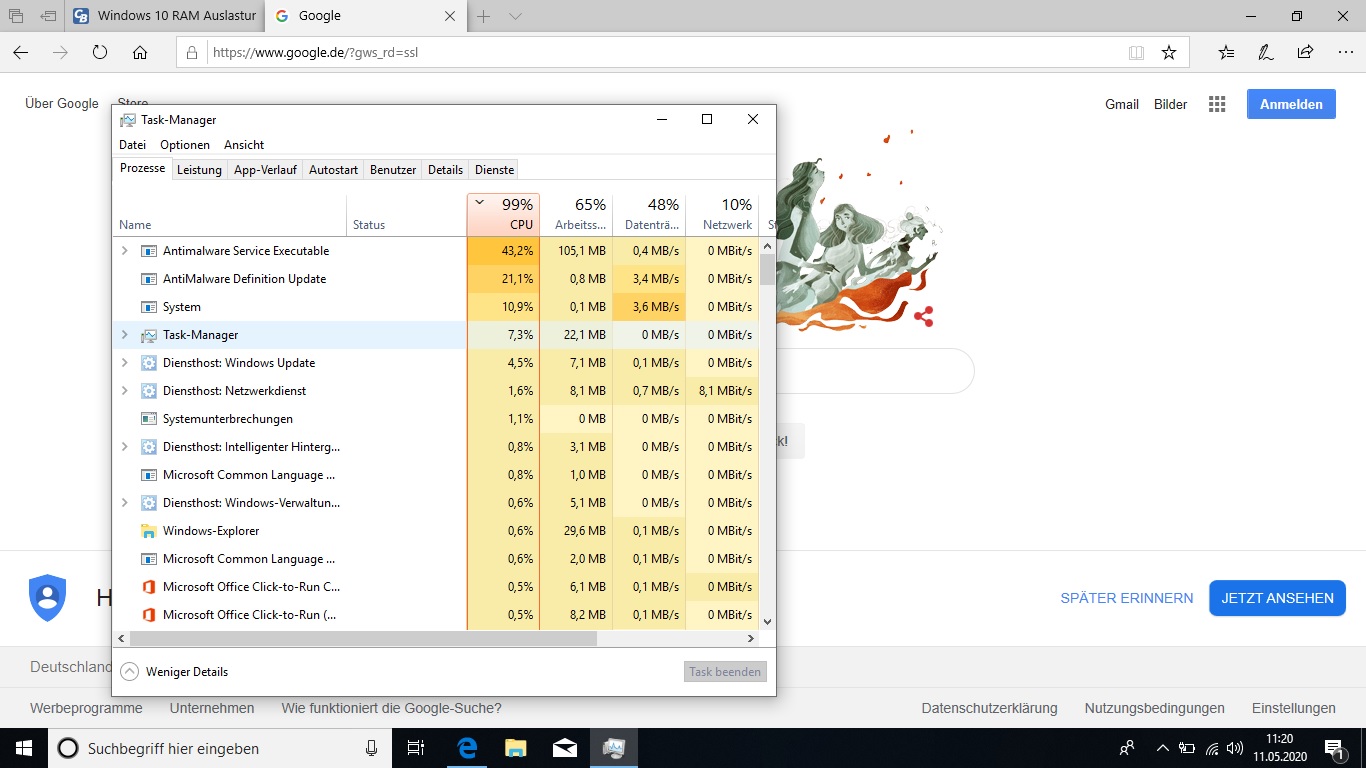Switch to the Leistung tab

tap(199, 170)
